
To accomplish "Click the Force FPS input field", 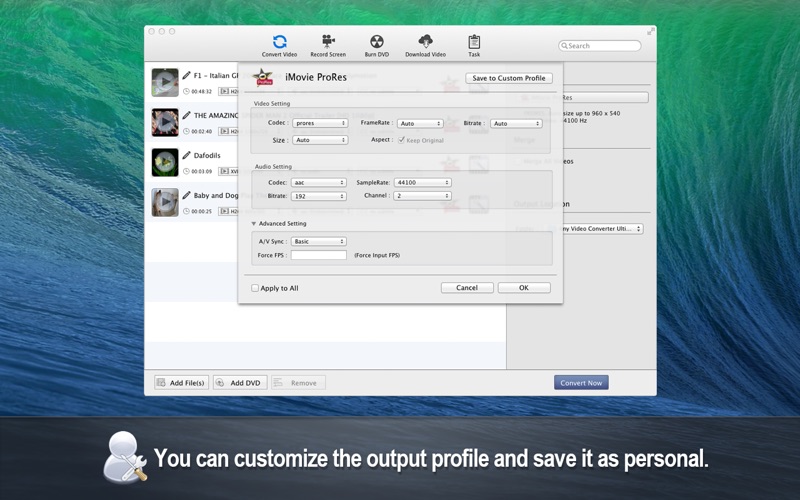I will 318,255.
